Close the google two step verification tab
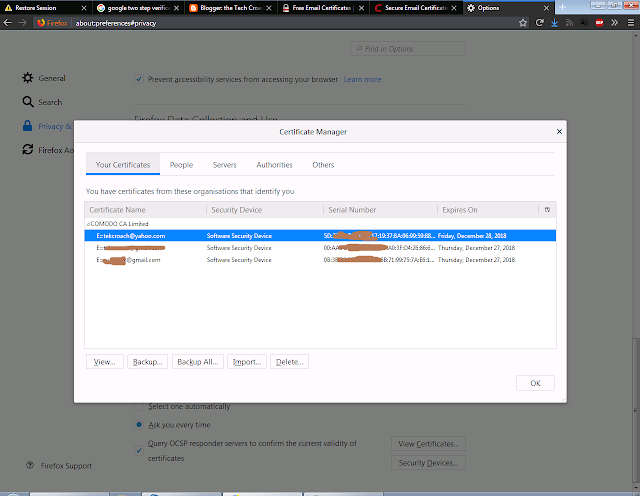This screenshot has height=496, width=640. pos(176,8)
